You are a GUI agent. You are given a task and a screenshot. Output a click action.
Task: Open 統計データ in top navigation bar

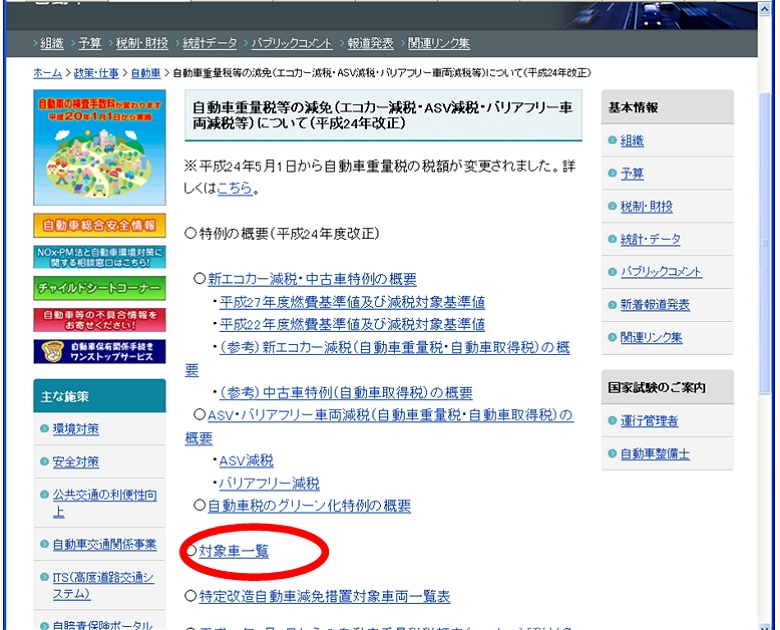tap(210, 43)
